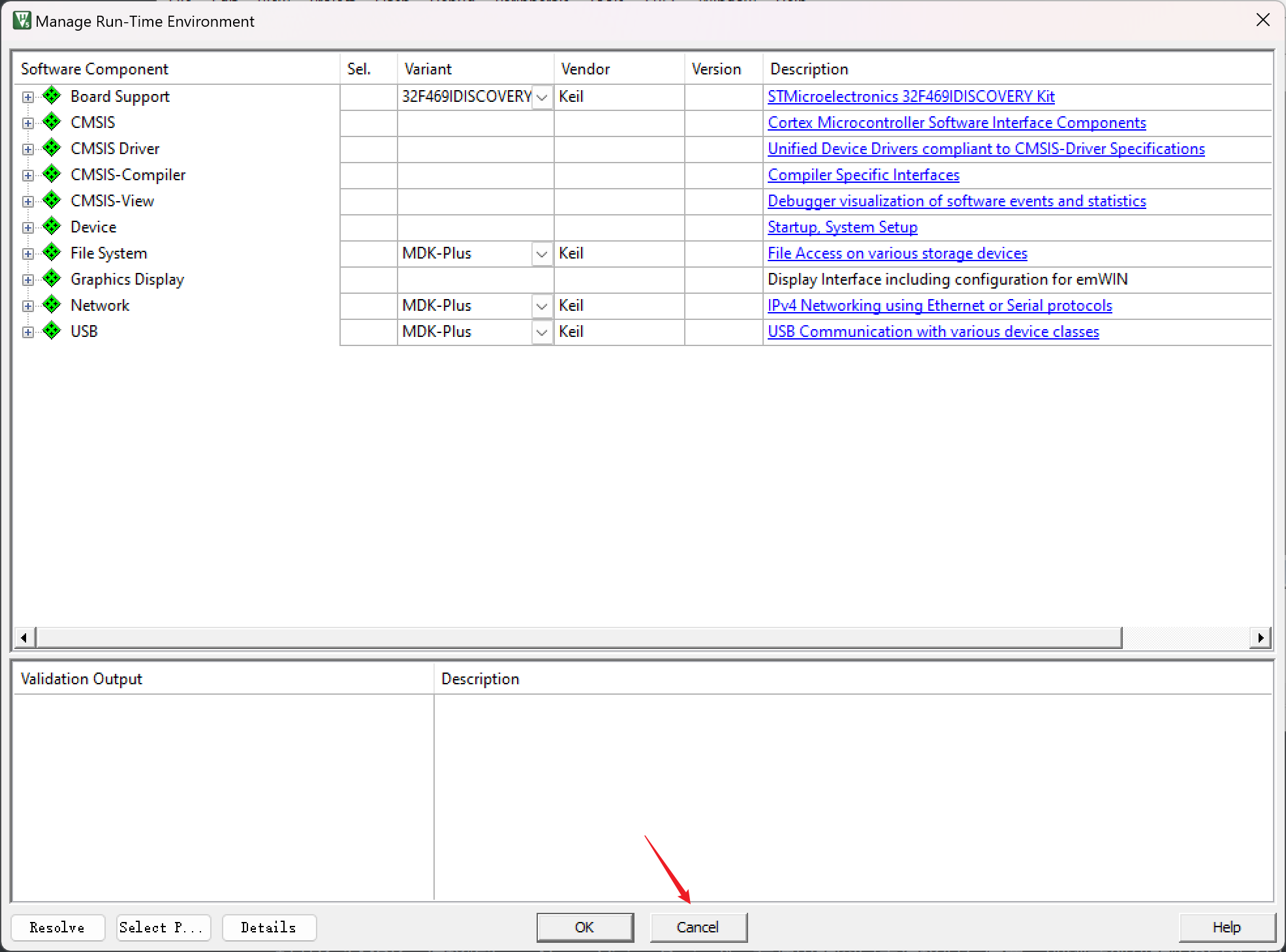
Task: Click the horizontal scrollbar left arrow
Action: 24,637
